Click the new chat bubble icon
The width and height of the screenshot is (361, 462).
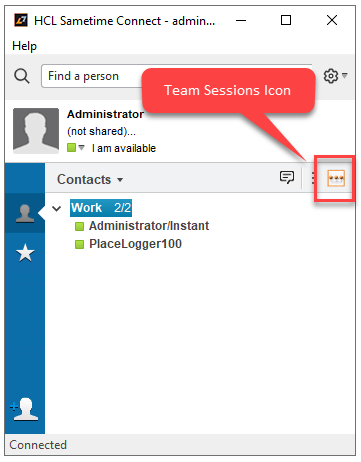tap(287, 177)
